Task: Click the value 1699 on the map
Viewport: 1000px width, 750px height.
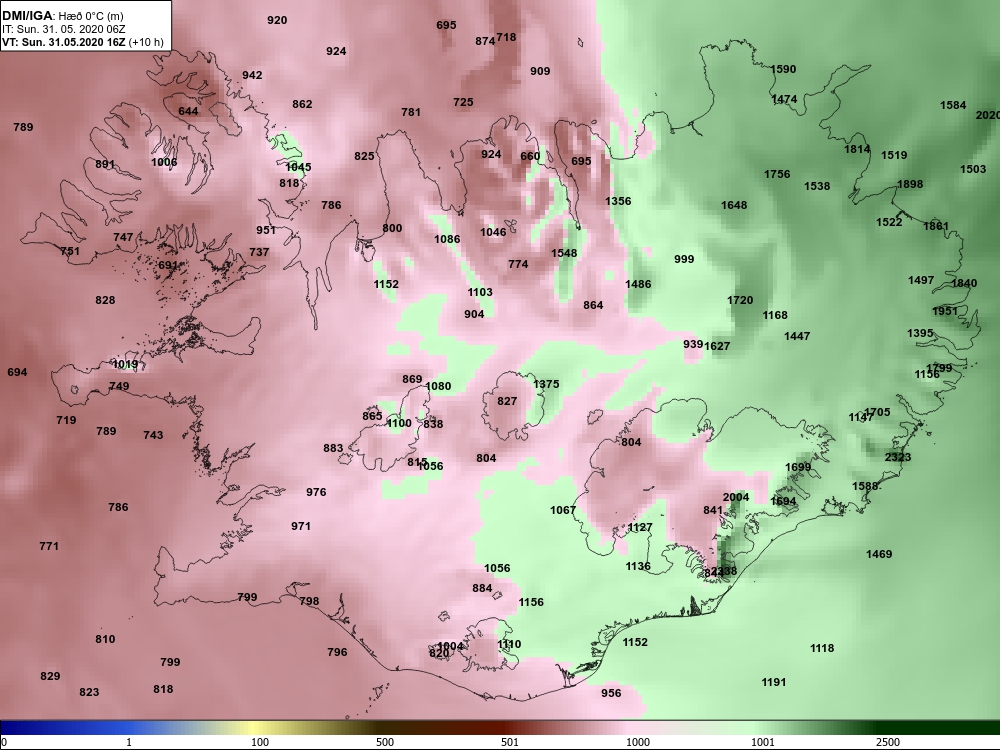Action: pos(798,467)
